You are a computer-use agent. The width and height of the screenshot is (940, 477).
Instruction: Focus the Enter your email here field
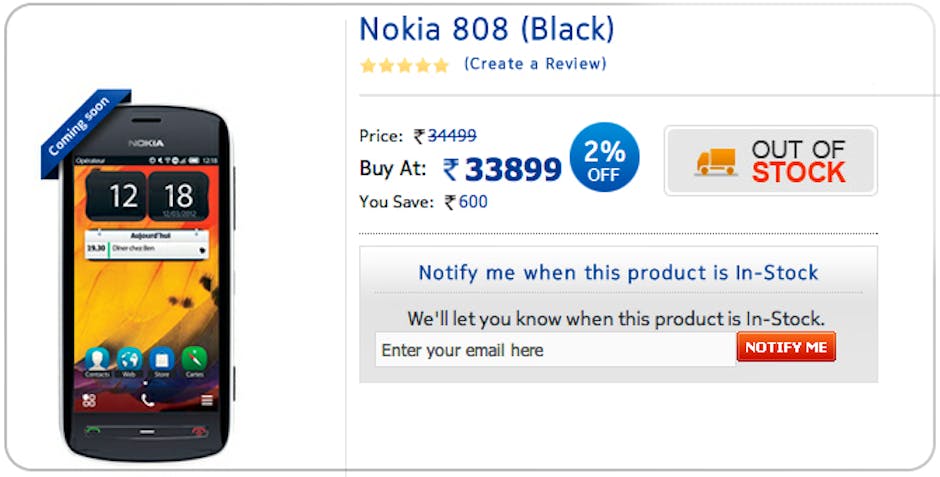(555, 349)
